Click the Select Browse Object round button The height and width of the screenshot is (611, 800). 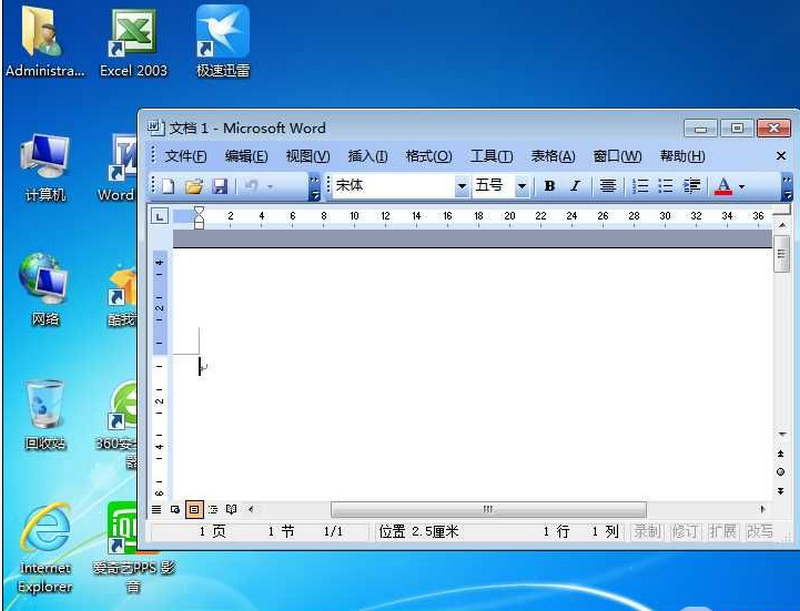click(781, 472)
